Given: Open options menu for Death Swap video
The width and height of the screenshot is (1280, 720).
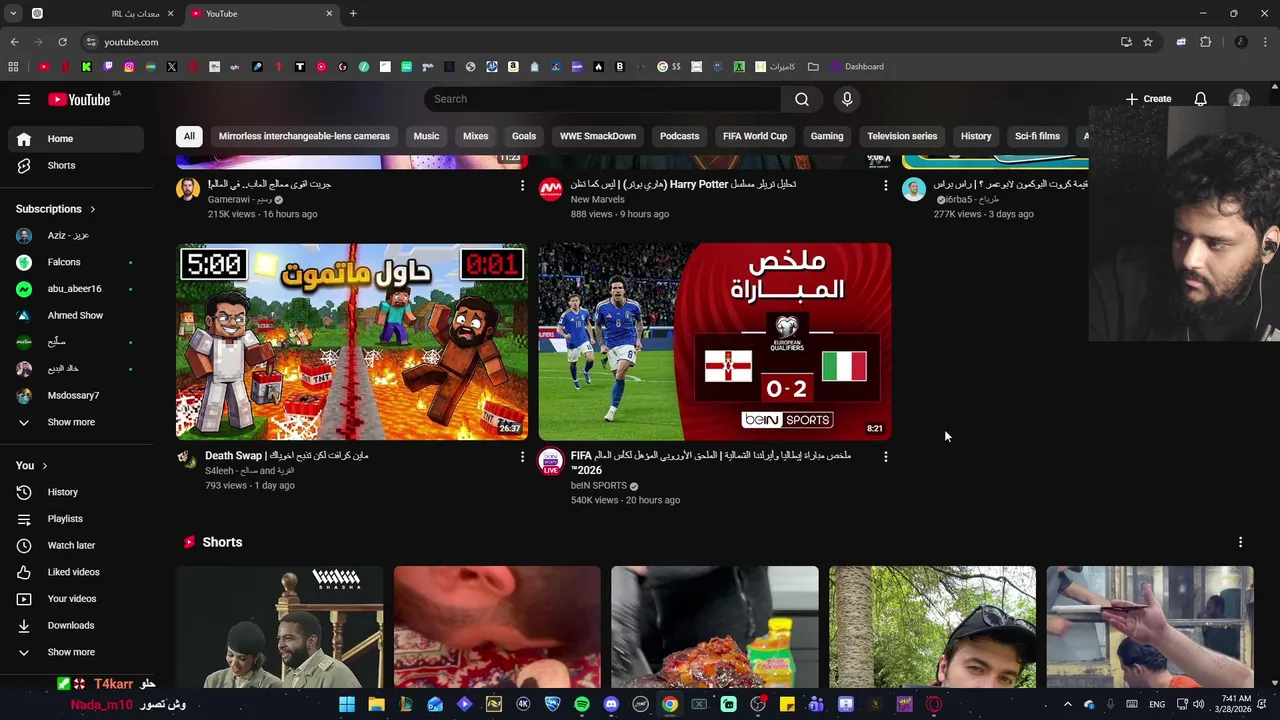Looking at the screenshot, I should coord(522,457).
